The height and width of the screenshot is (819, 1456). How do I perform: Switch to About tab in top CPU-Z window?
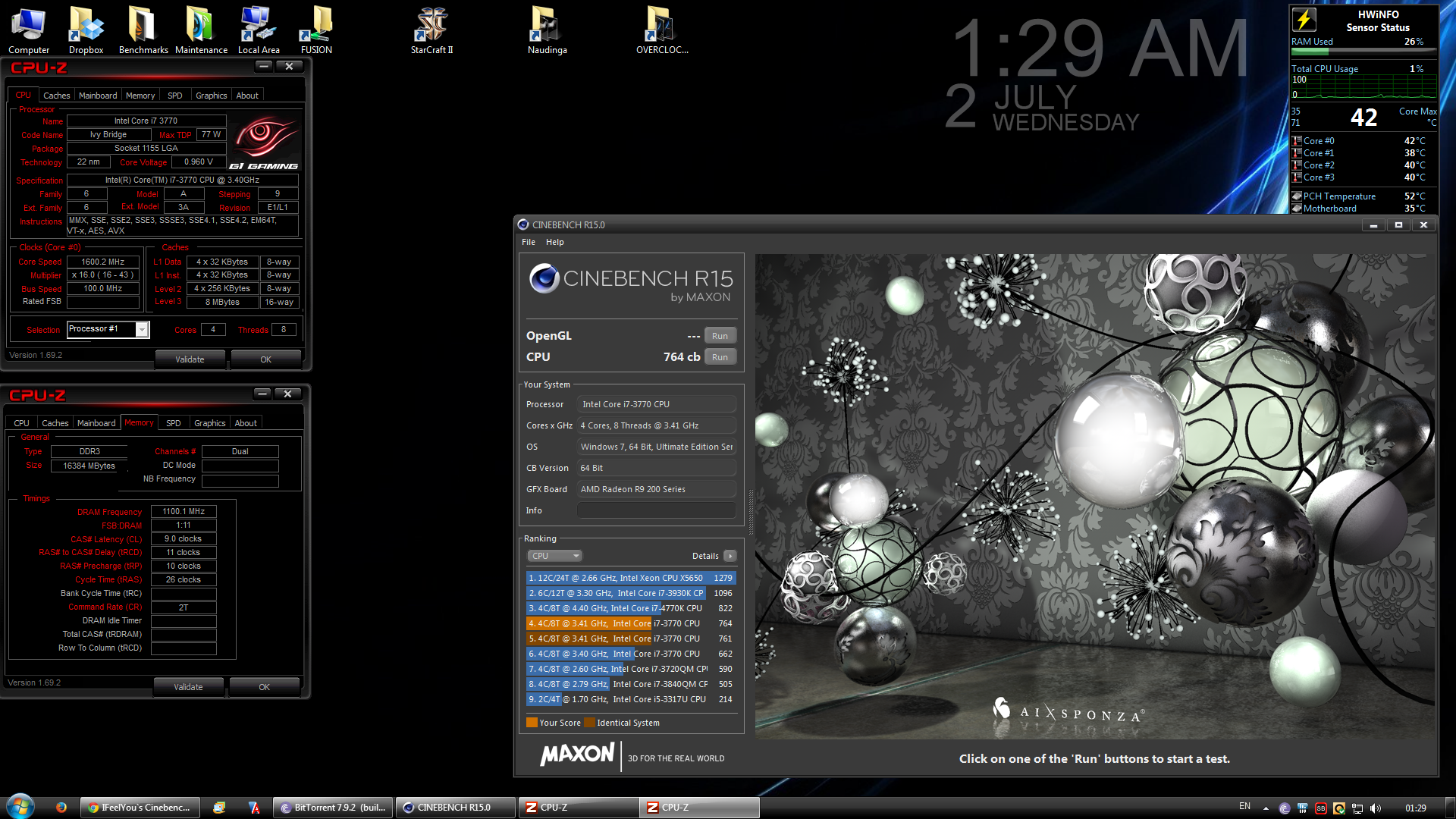[247, 96]
